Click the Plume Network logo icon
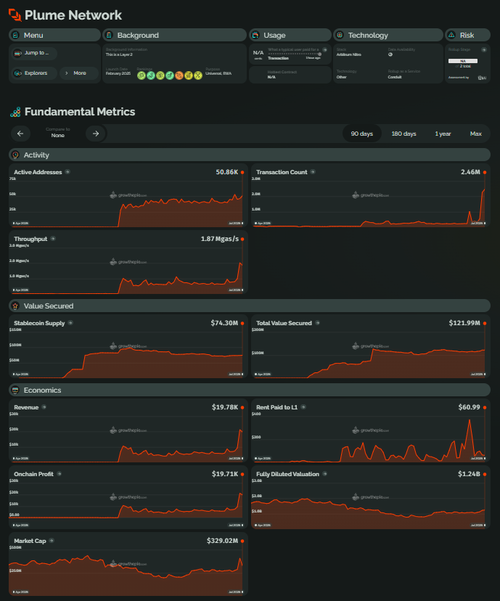The width and height of the screenshot is (500, 601). (15, 15)
